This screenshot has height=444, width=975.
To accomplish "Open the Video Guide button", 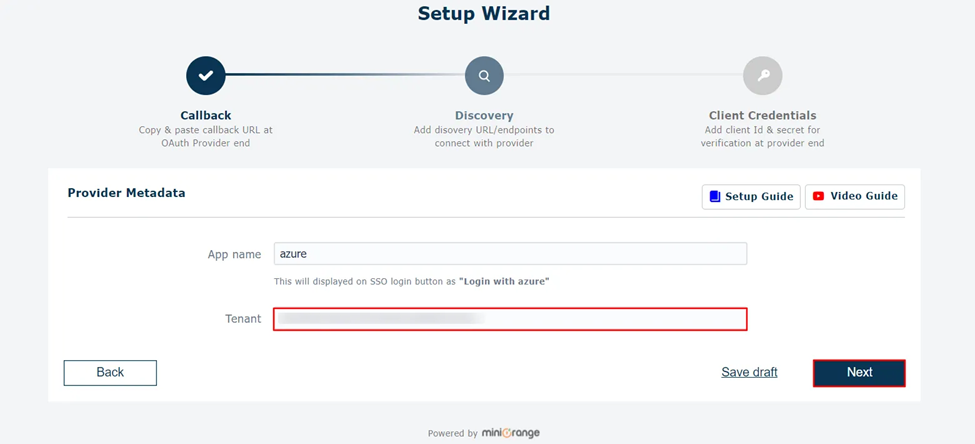I will 855,197.
